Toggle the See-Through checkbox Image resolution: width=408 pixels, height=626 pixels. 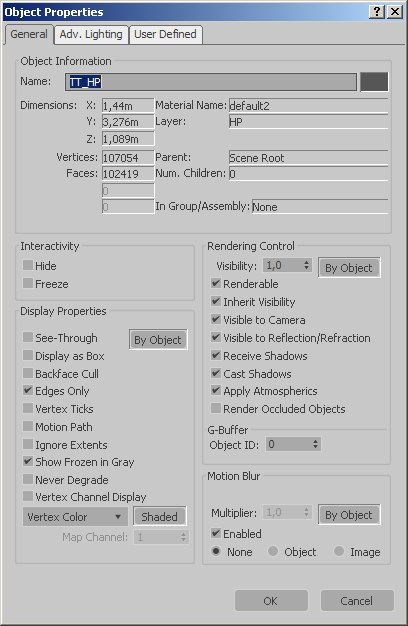coord(28,337)
